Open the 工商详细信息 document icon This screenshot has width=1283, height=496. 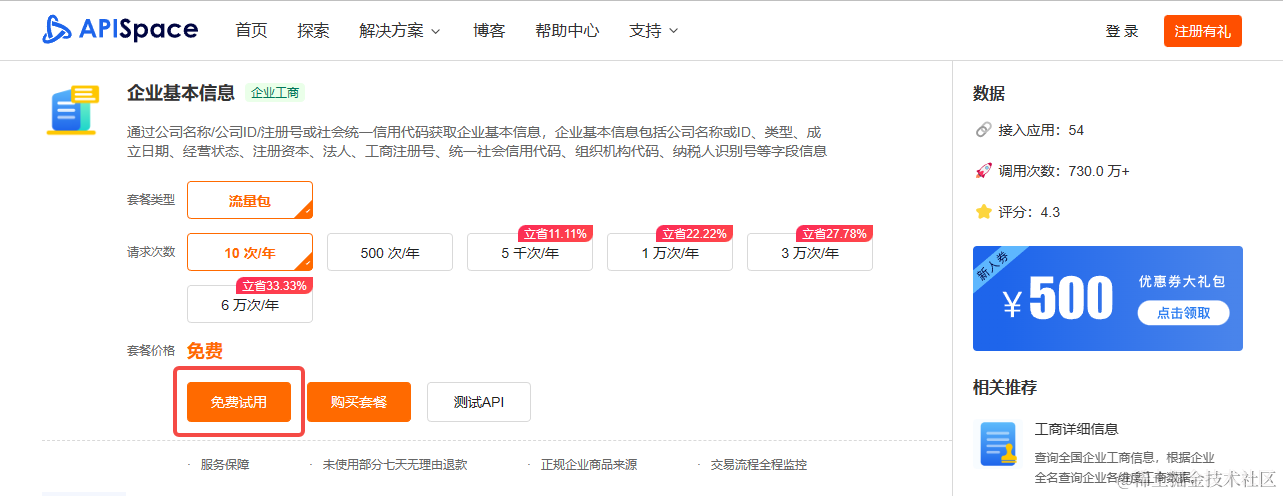(997, 445)
